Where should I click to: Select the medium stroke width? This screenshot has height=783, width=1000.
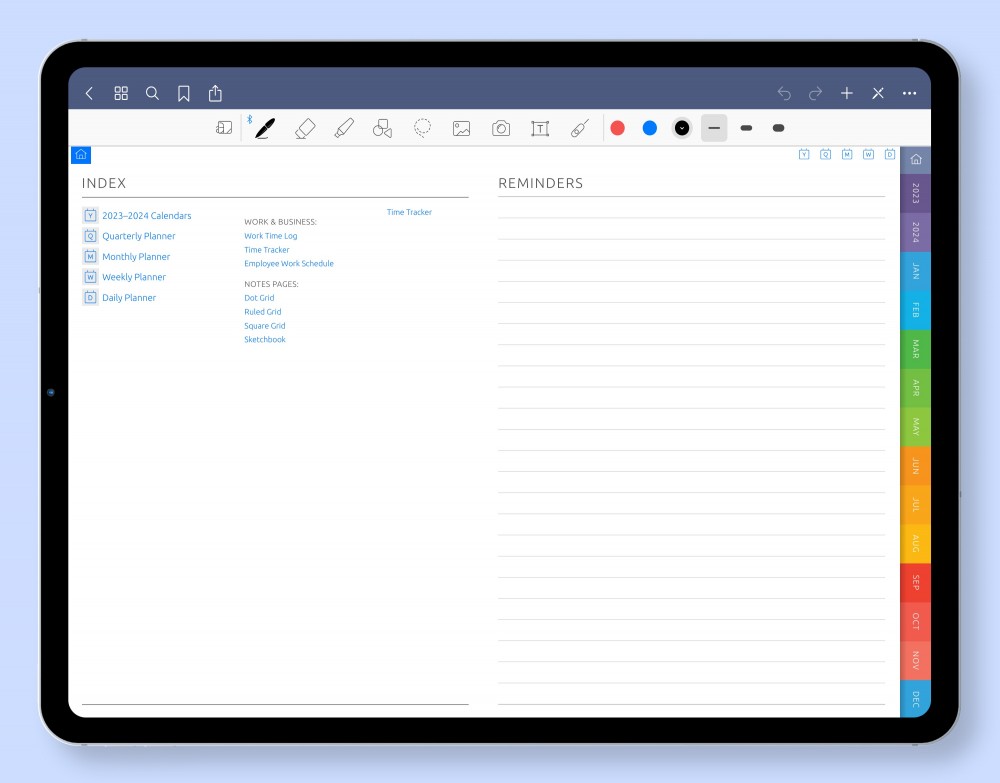[746, 128]
